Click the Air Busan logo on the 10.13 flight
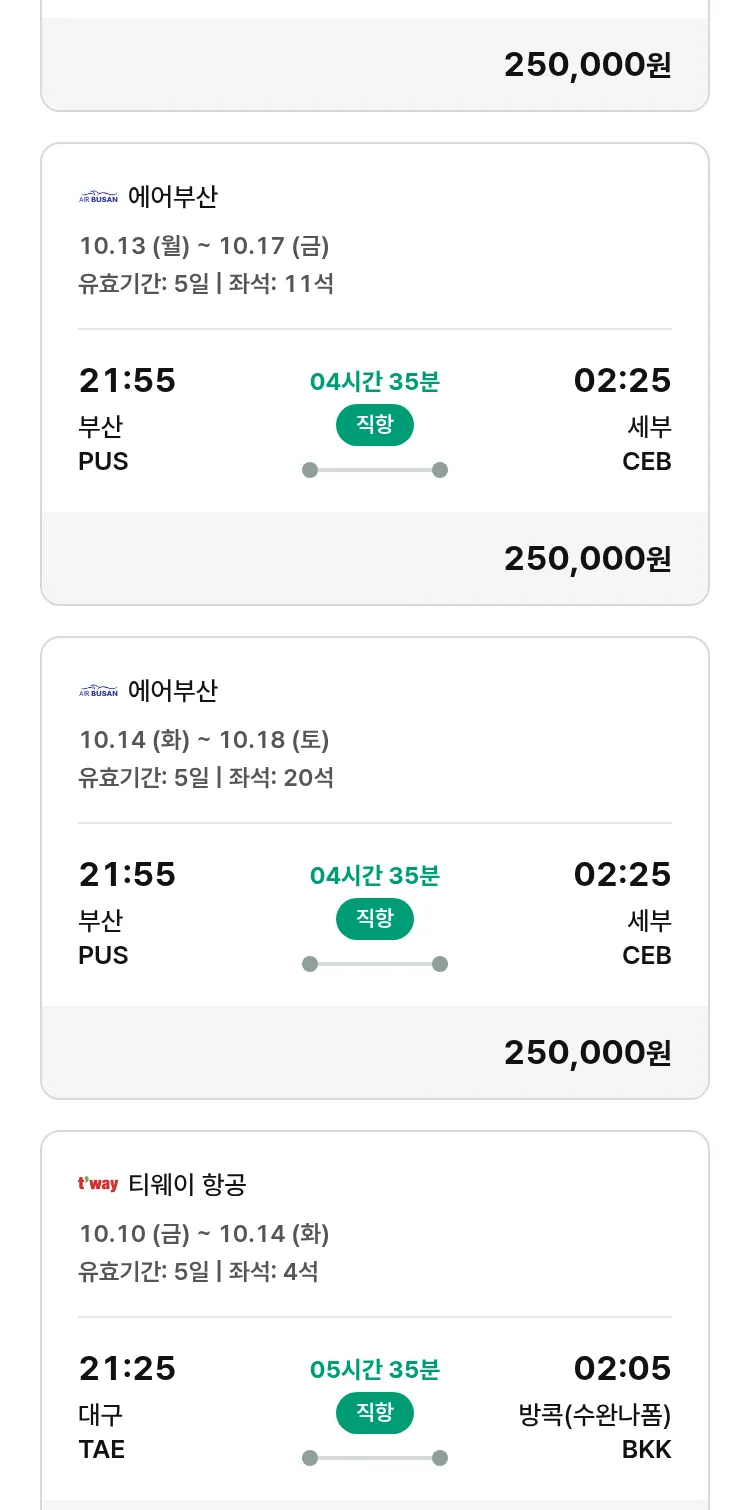The width and height of the screenshot is (750, 1510). (98, 197)
